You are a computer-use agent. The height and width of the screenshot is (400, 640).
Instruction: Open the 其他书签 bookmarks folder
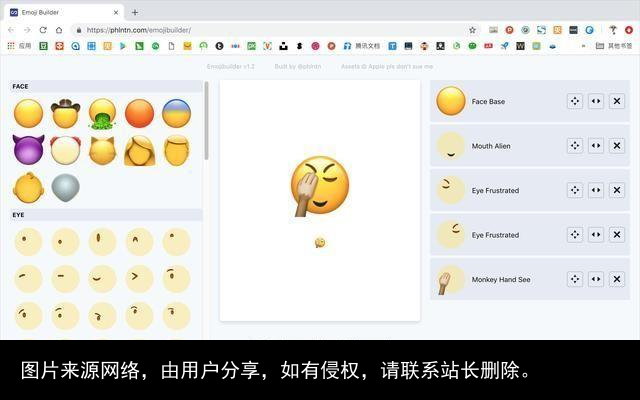(x=614, y=46)
